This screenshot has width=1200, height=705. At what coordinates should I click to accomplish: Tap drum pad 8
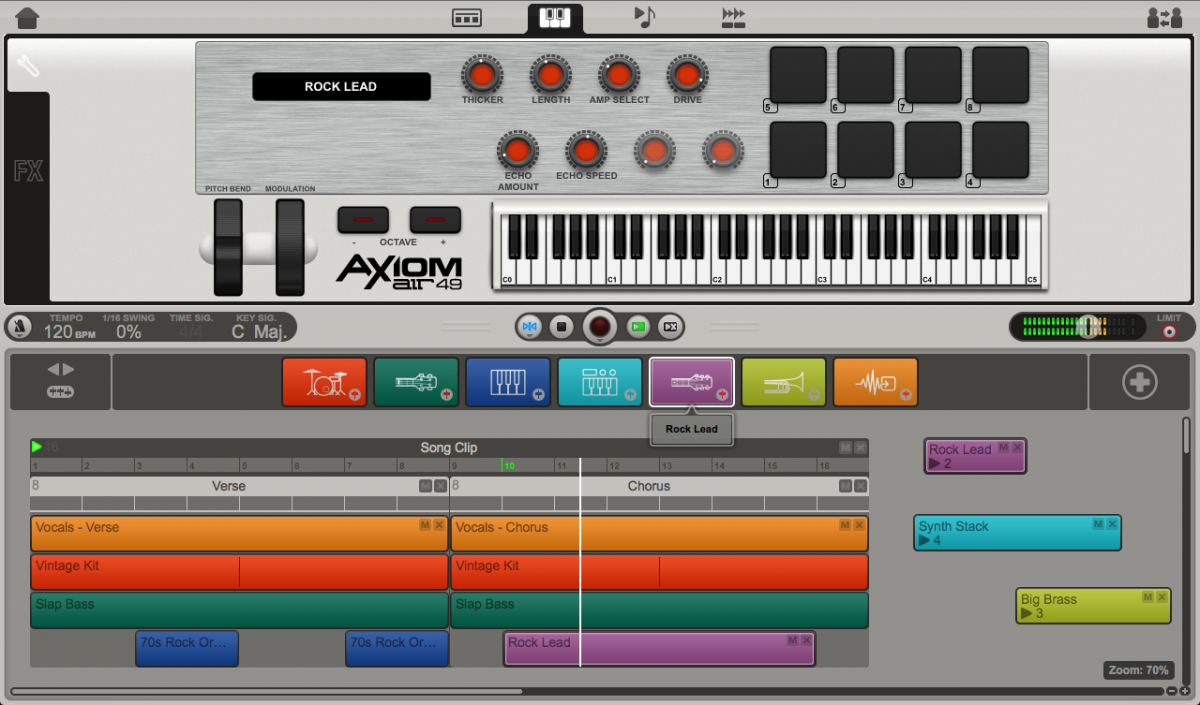[x=1001, y=75]
